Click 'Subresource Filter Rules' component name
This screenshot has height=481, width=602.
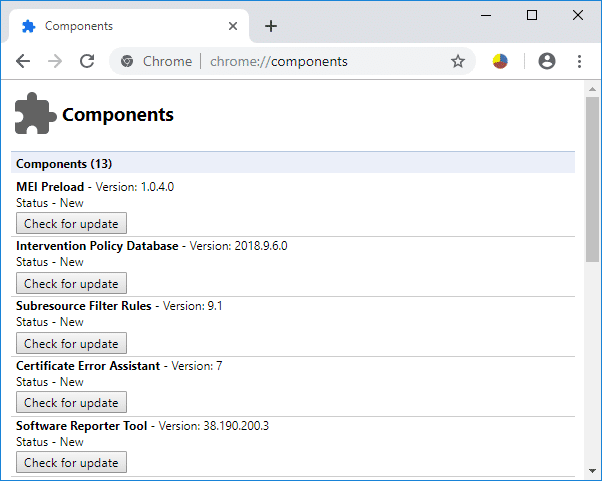(x=84, y=306)
